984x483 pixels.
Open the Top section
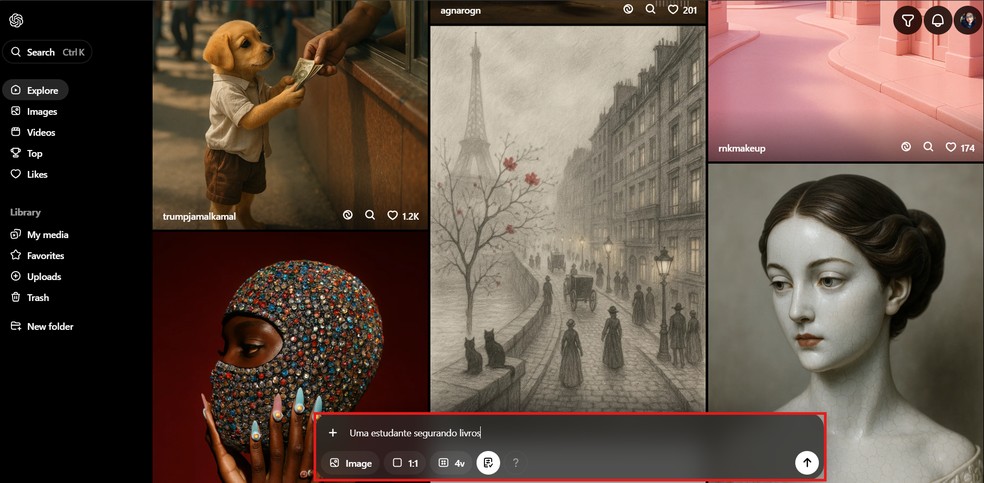(x=26, y=153)
